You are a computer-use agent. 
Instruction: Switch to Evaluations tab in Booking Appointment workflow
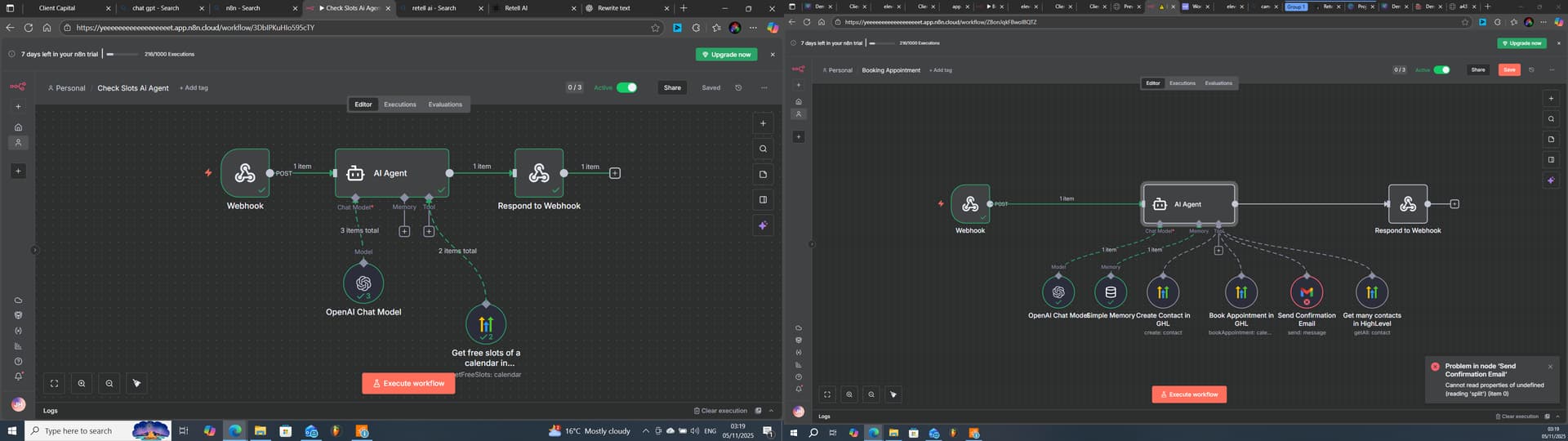point(1218,83)
